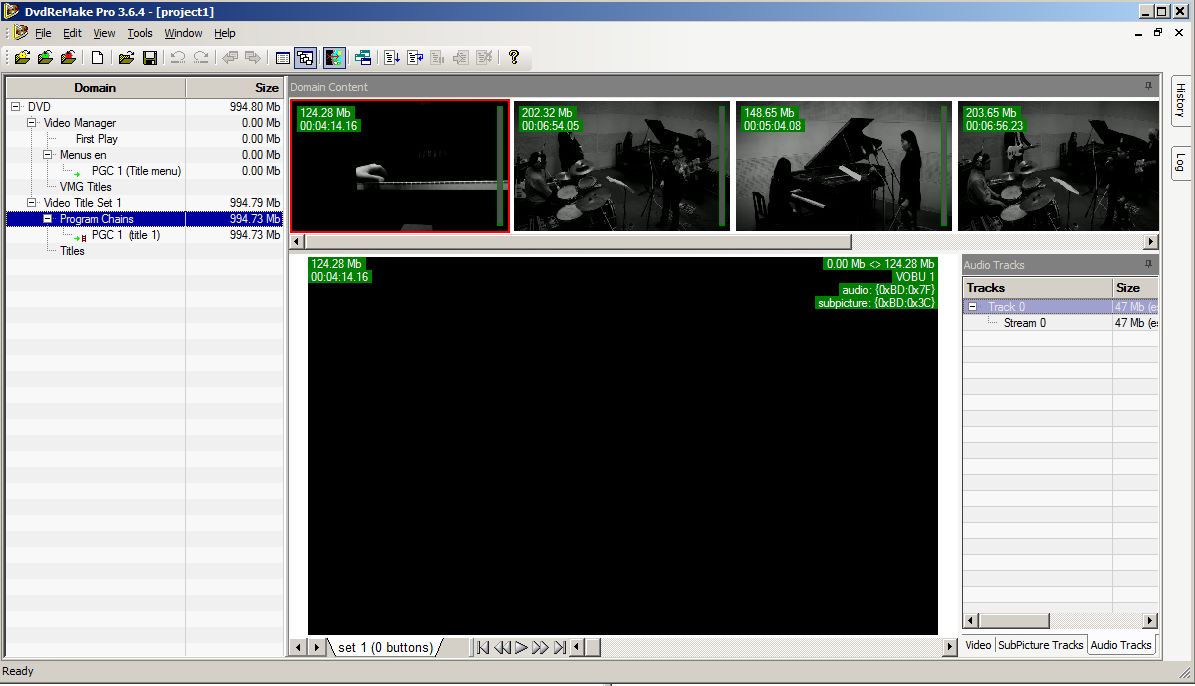Collapse the Program Chains tree node
Image resolution: width=1195 pixels, height=686 pixels.
point(47,219)
